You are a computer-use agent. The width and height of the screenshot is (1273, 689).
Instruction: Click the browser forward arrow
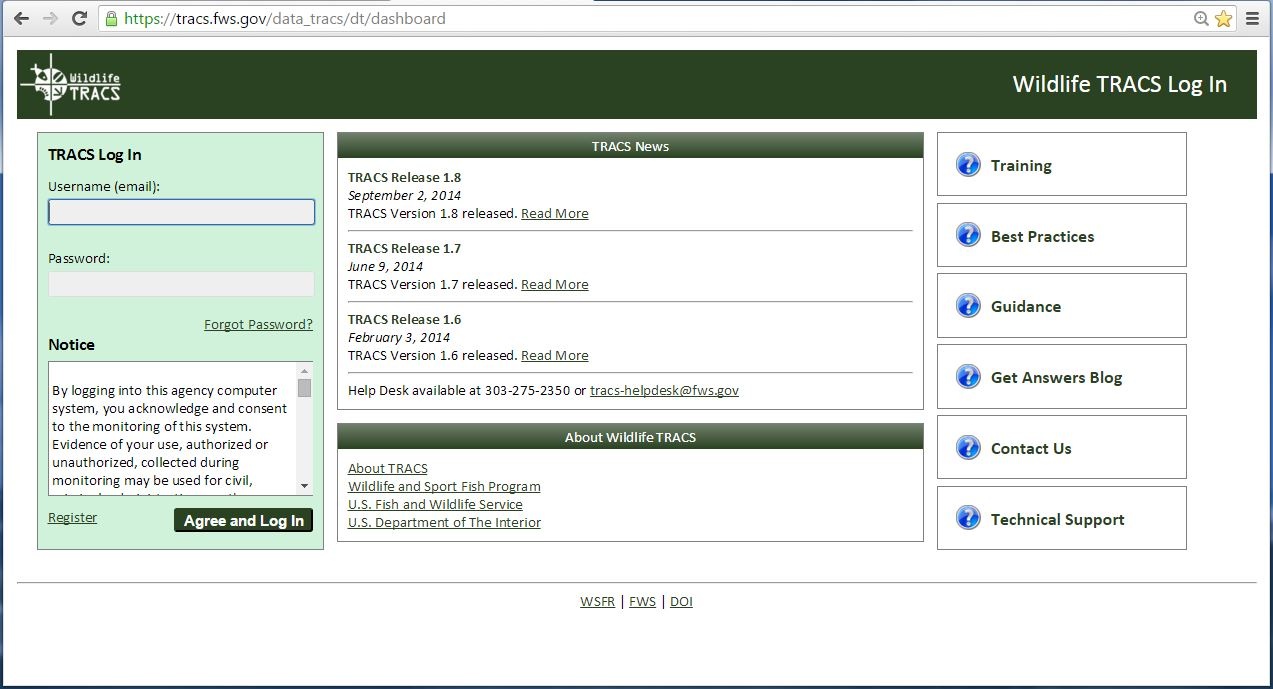[x=50, y=18]
